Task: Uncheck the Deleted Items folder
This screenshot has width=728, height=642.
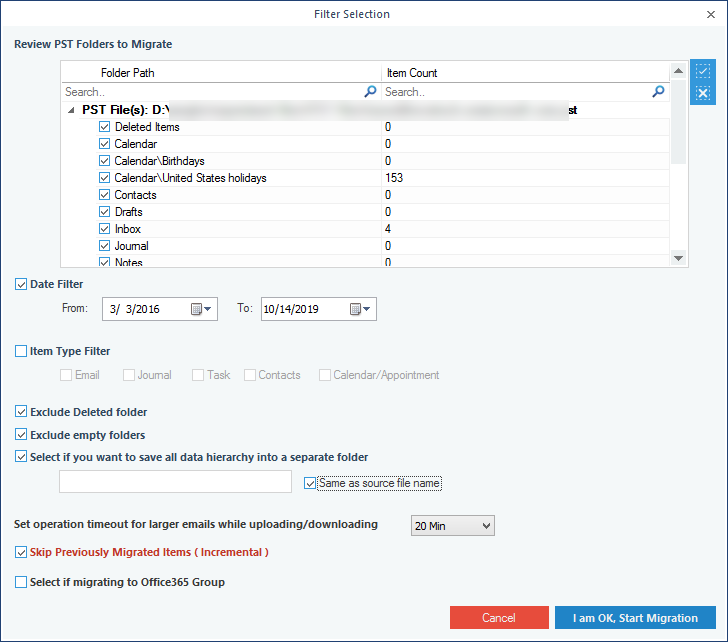Action: click(x=104, y=127)
